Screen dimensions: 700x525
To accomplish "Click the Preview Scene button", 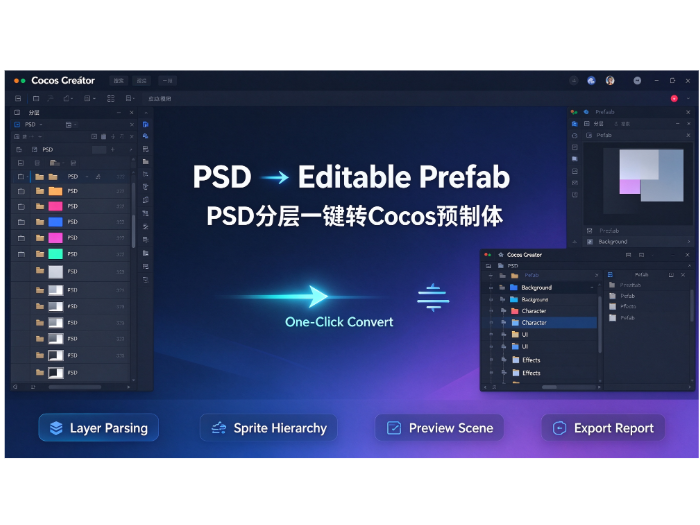I will click(439, 428).
